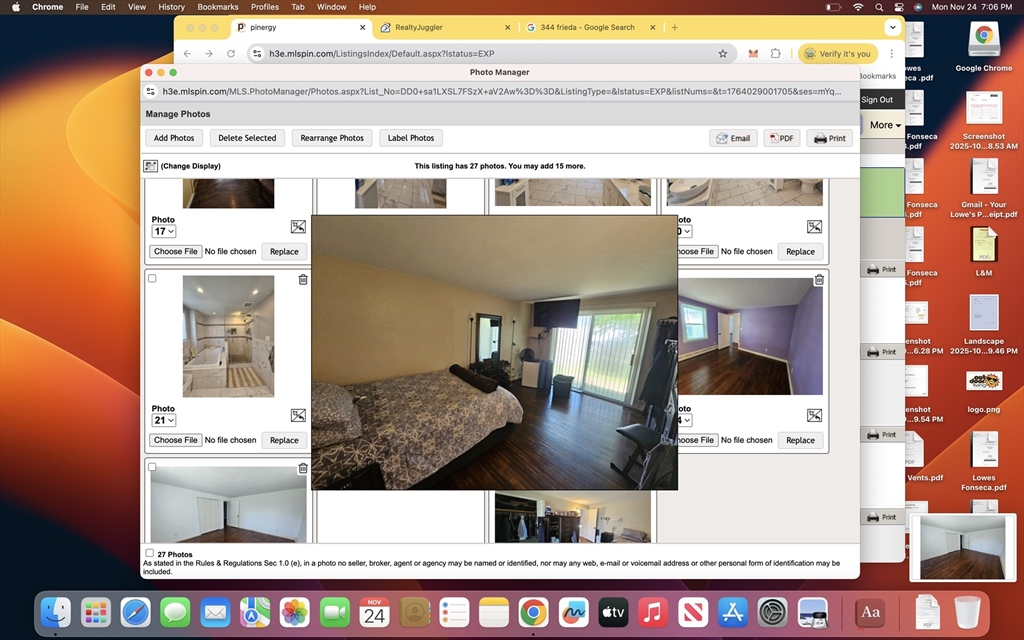Expand the More dropdown menu
The width and height of the screenshot is (1024, 640).
pos(885,125)
